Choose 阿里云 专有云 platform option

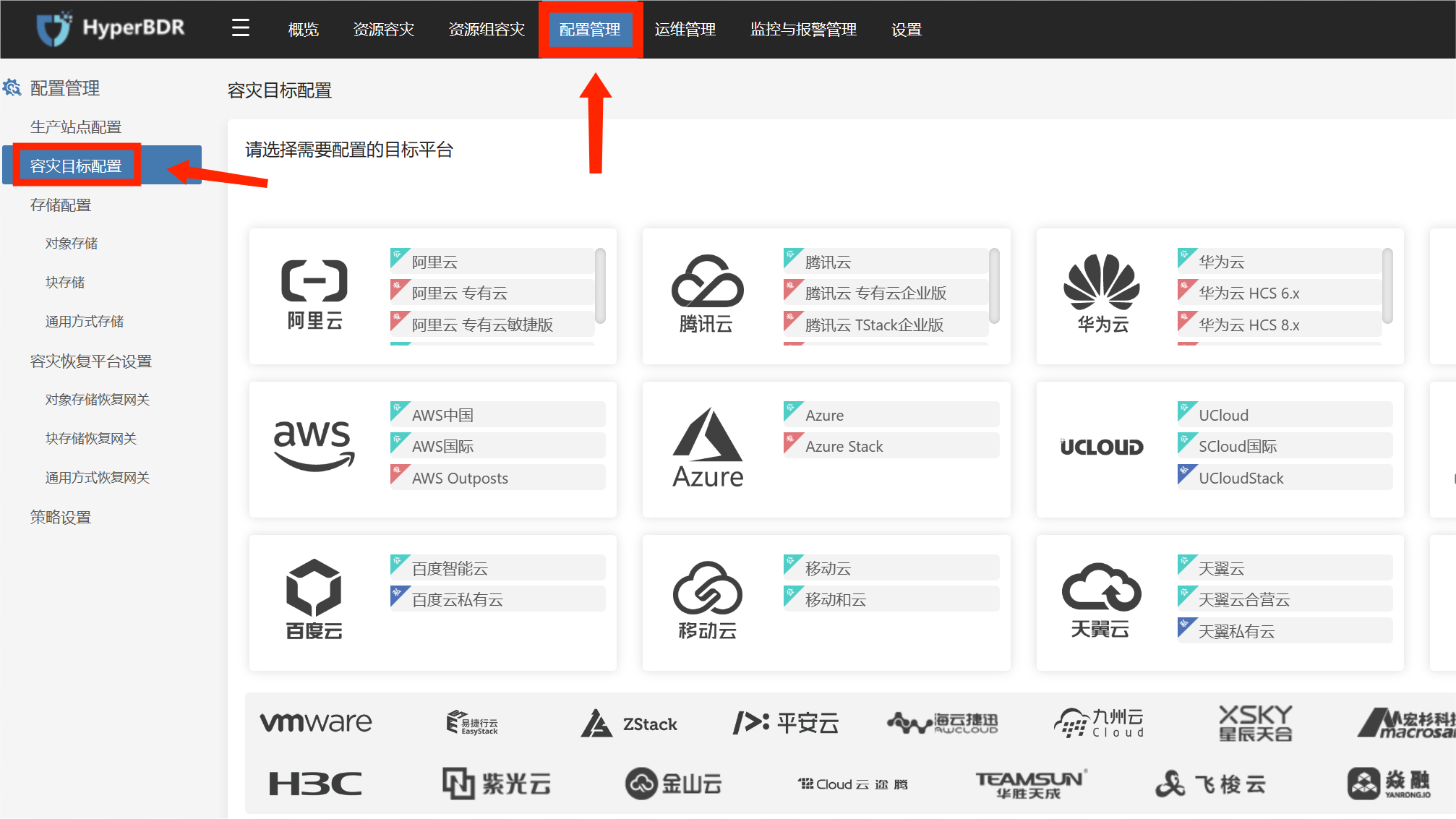pyautogui.click(x=492, y=293)
